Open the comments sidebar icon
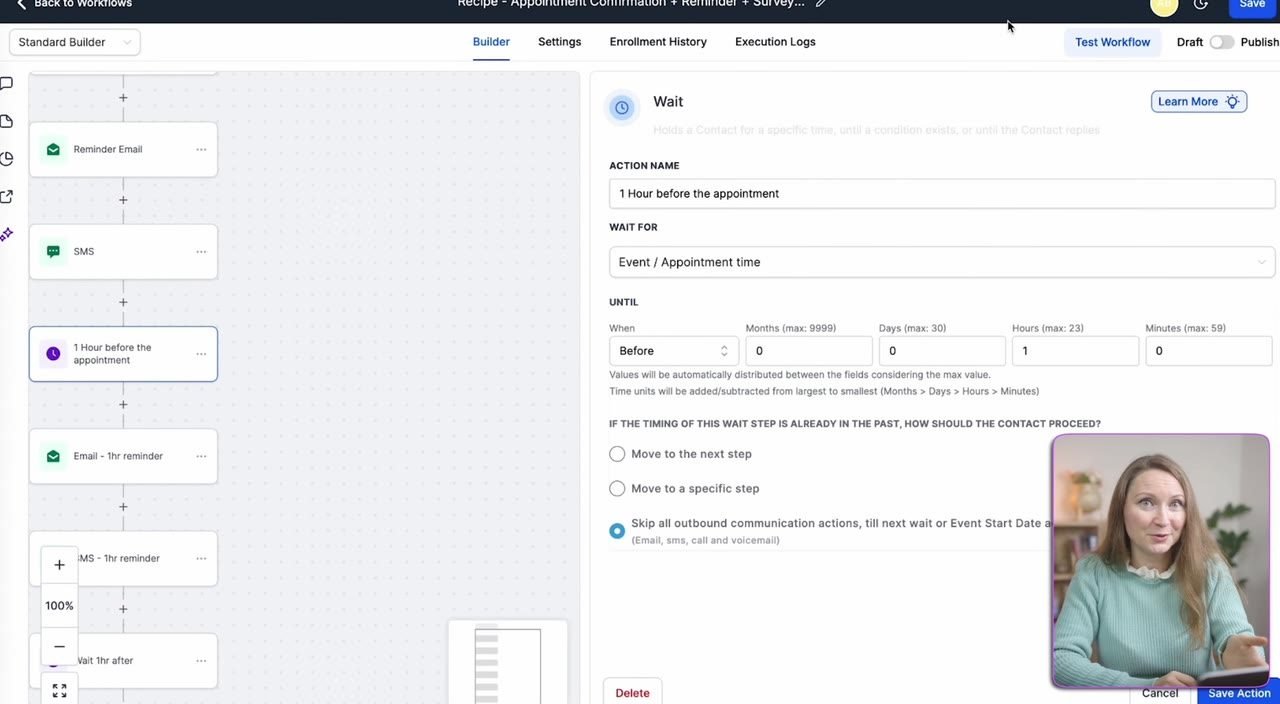This screenshot has height=704, width=1280. (6, 84)
